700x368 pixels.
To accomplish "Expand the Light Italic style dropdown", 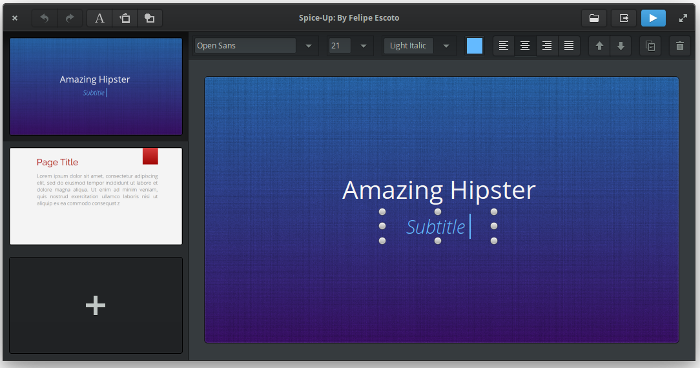I will point(446,46).
